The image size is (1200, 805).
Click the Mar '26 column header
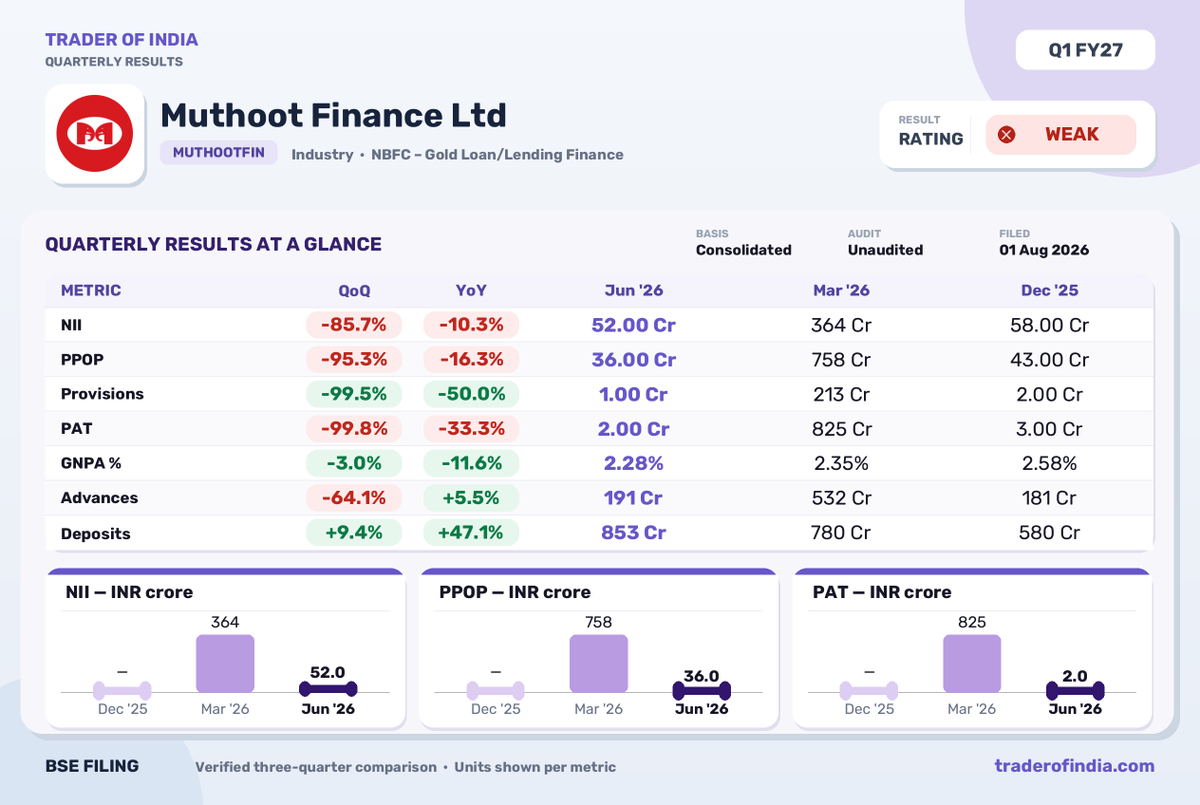tap(841, 291)
